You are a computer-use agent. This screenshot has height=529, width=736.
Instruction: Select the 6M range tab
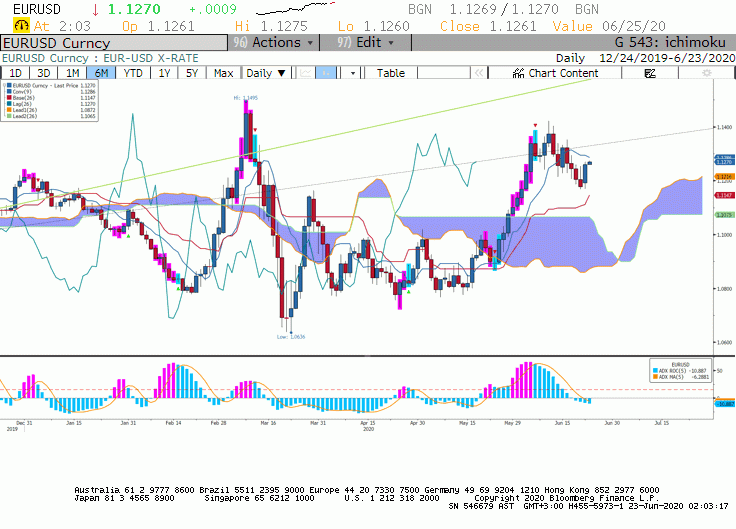point(101,73)
